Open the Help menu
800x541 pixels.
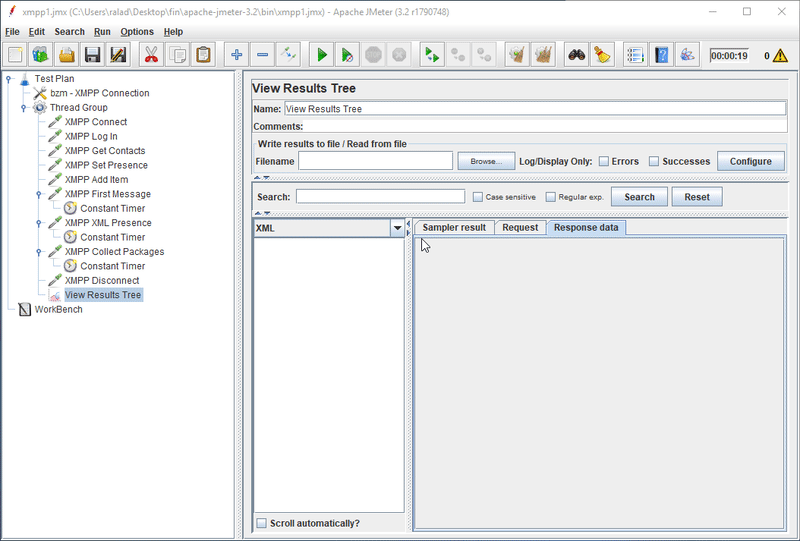pos(173,32)
